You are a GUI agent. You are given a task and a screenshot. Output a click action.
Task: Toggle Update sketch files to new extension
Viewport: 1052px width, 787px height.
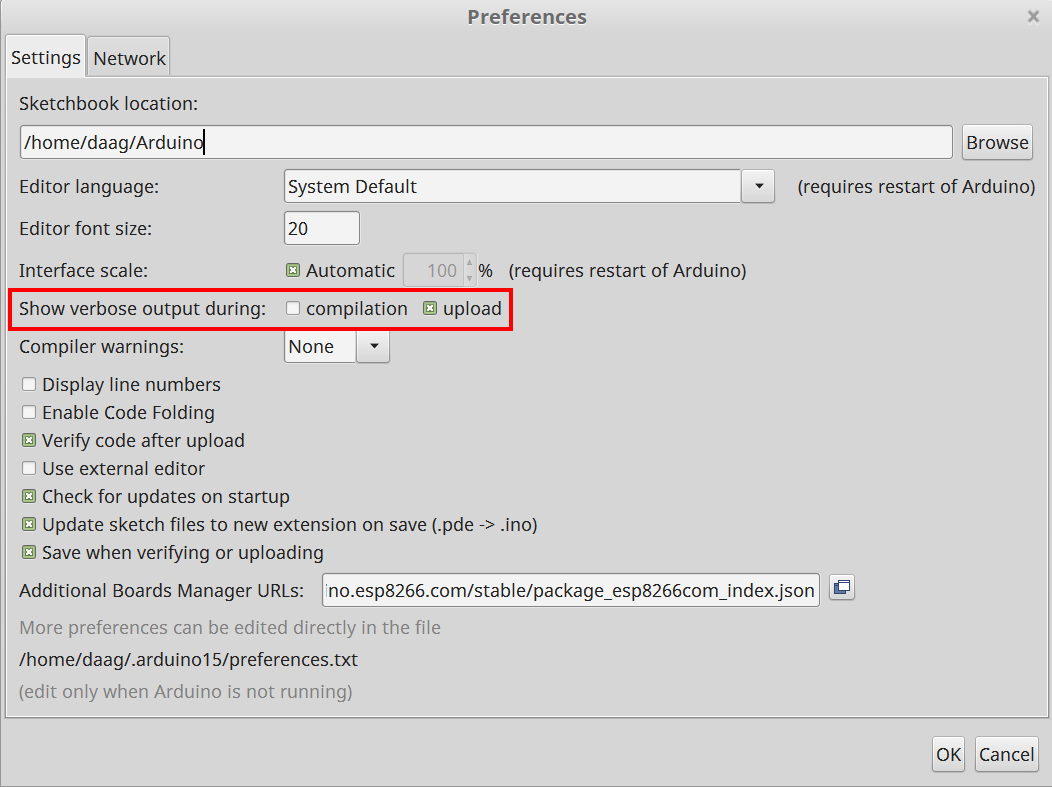click(x=29, y=525)
